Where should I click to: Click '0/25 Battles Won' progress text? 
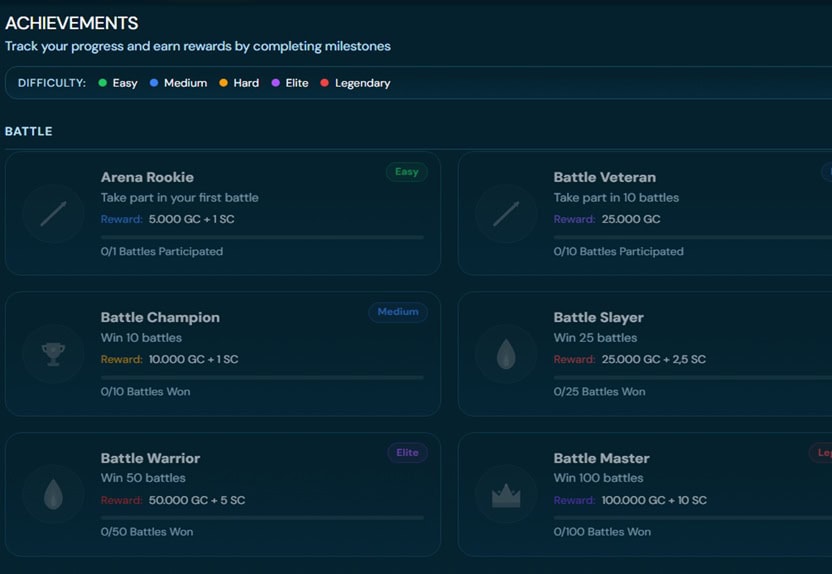click(x=600, y=392)
